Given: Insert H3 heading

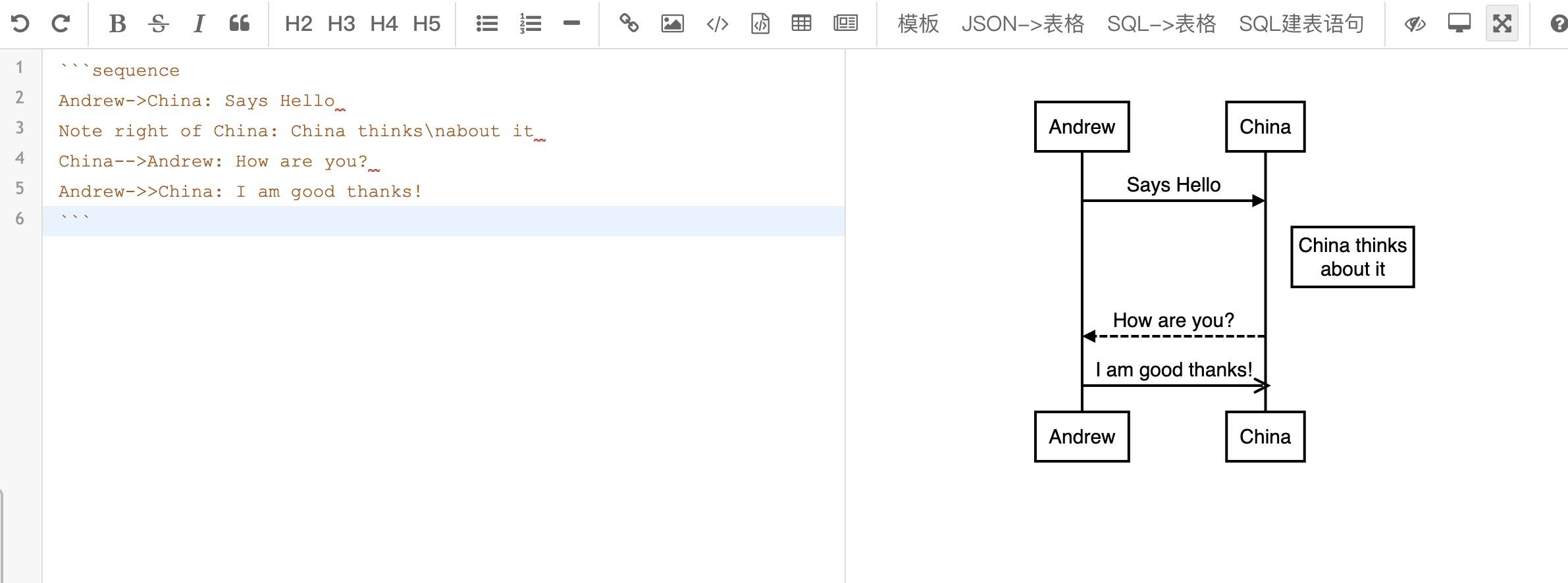Looking at the screenshot, I should pyautogui.click(x=341, y=24).
